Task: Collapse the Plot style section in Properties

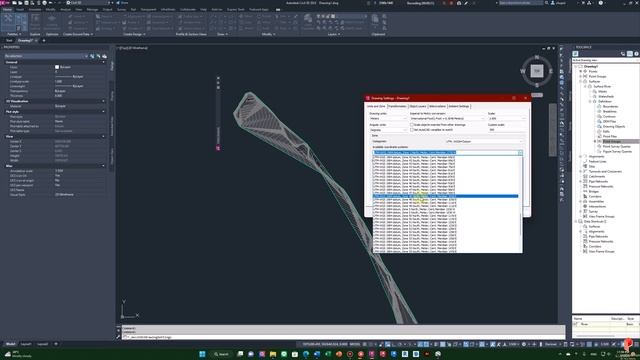Action: pos(103,111)
